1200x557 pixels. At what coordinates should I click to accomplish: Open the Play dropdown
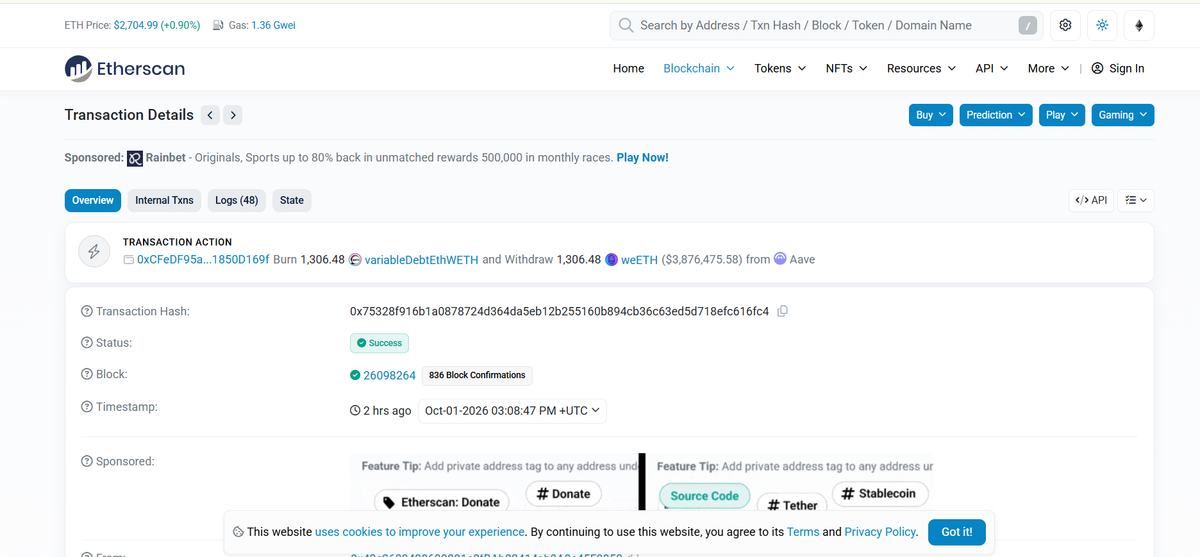coord(1062,115)
